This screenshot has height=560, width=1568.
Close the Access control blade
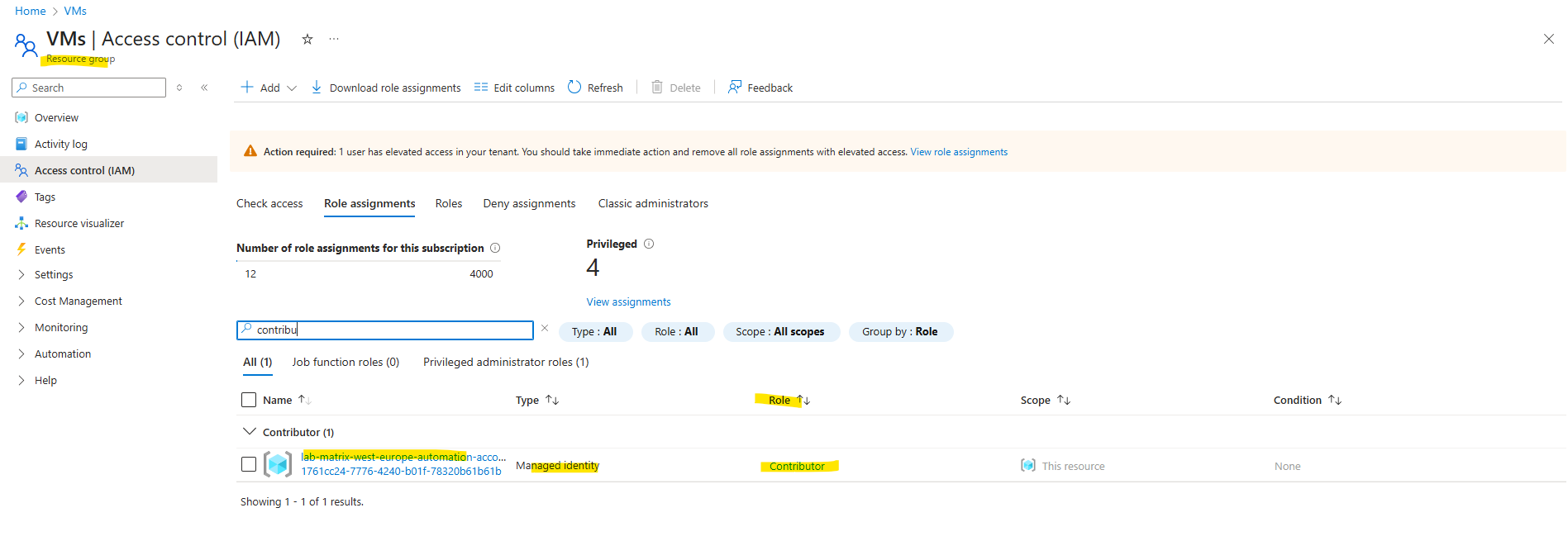pyautogui.click(x=1548, y=39)
